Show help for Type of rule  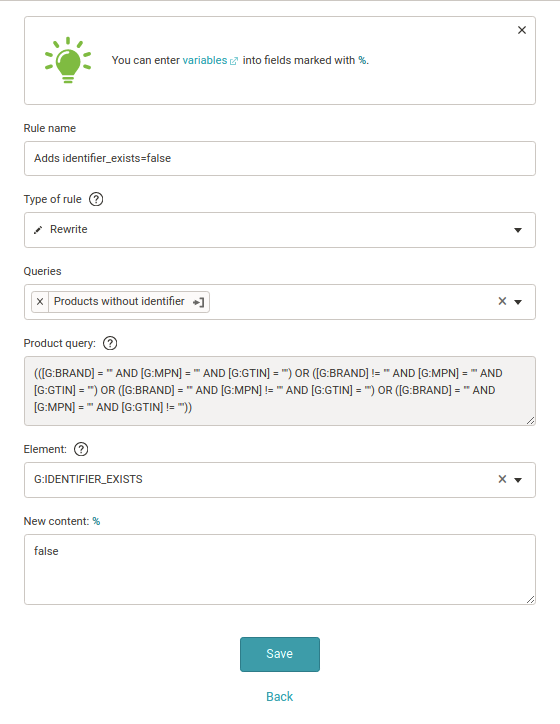coord(96,199)
